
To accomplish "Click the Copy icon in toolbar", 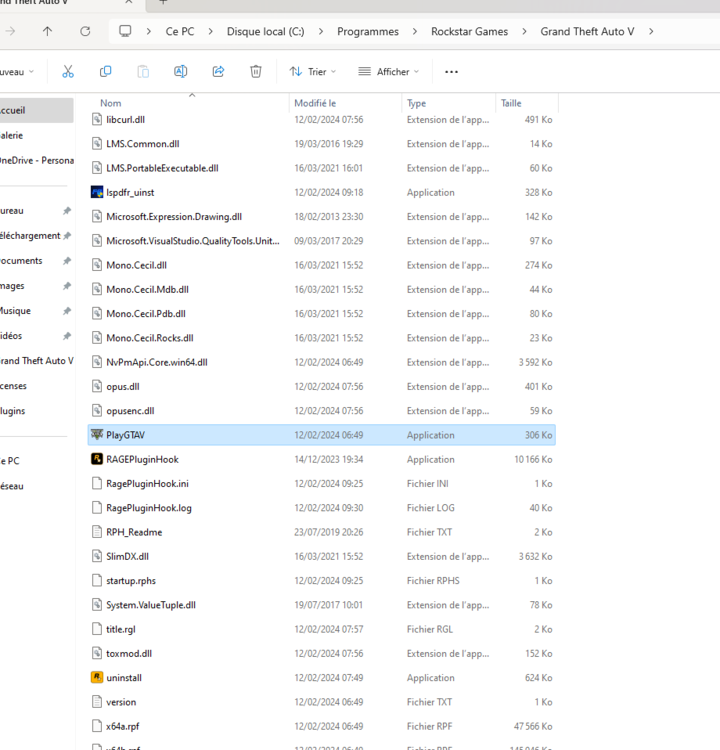I will pyautogui.click(x=106, y=72).
